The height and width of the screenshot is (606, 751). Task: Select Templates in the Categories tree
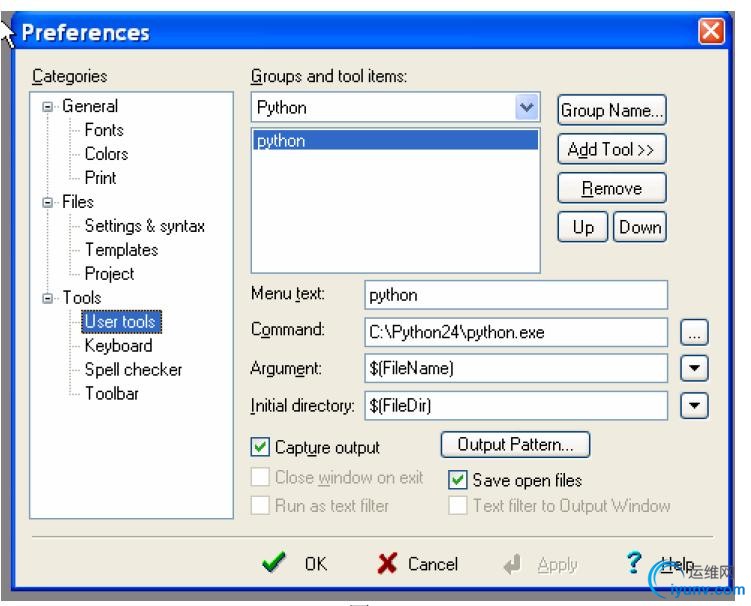pos(121,250)
